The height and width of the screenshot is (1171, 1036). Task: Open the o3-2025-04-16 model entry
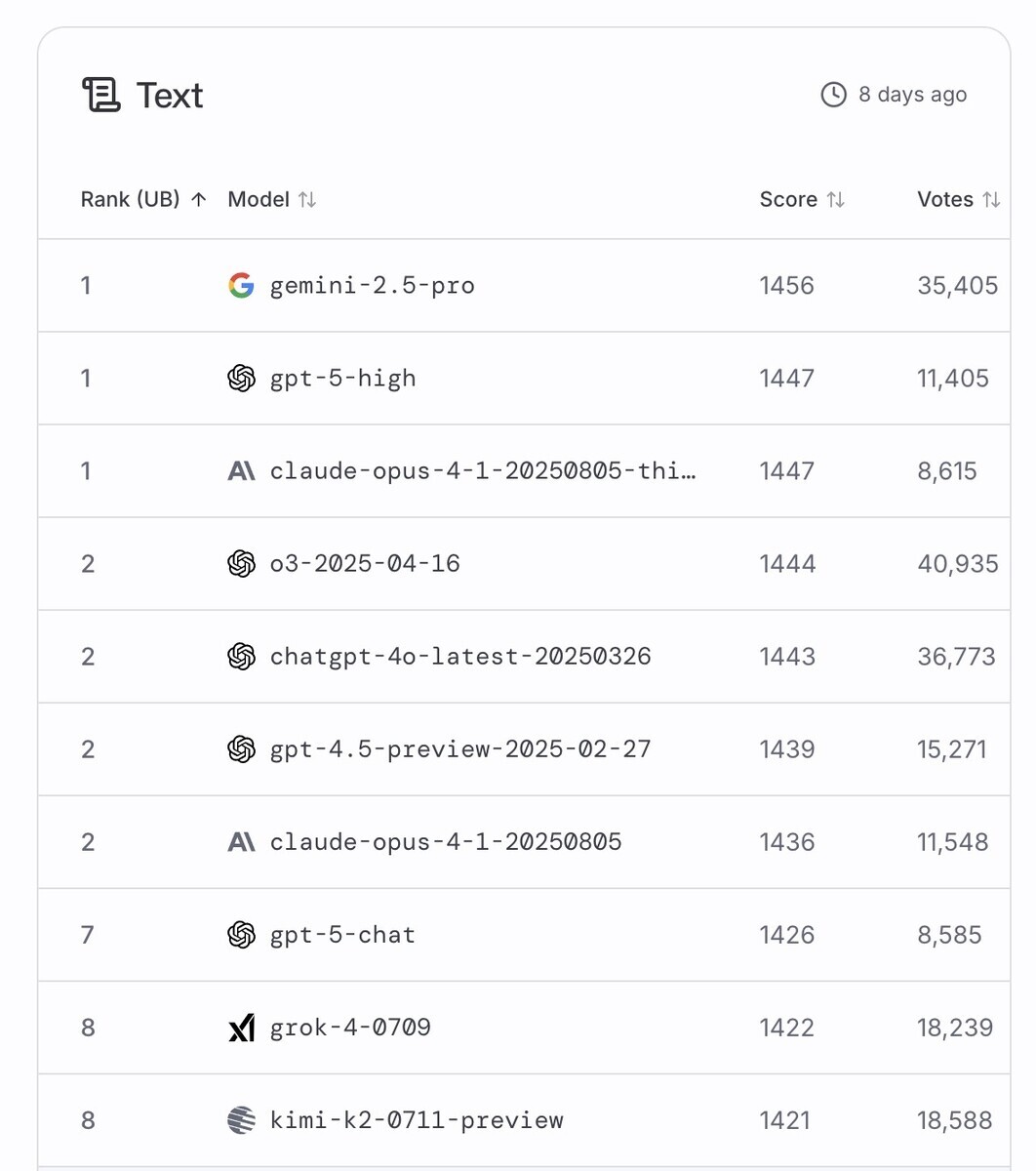tap(365, 564)
